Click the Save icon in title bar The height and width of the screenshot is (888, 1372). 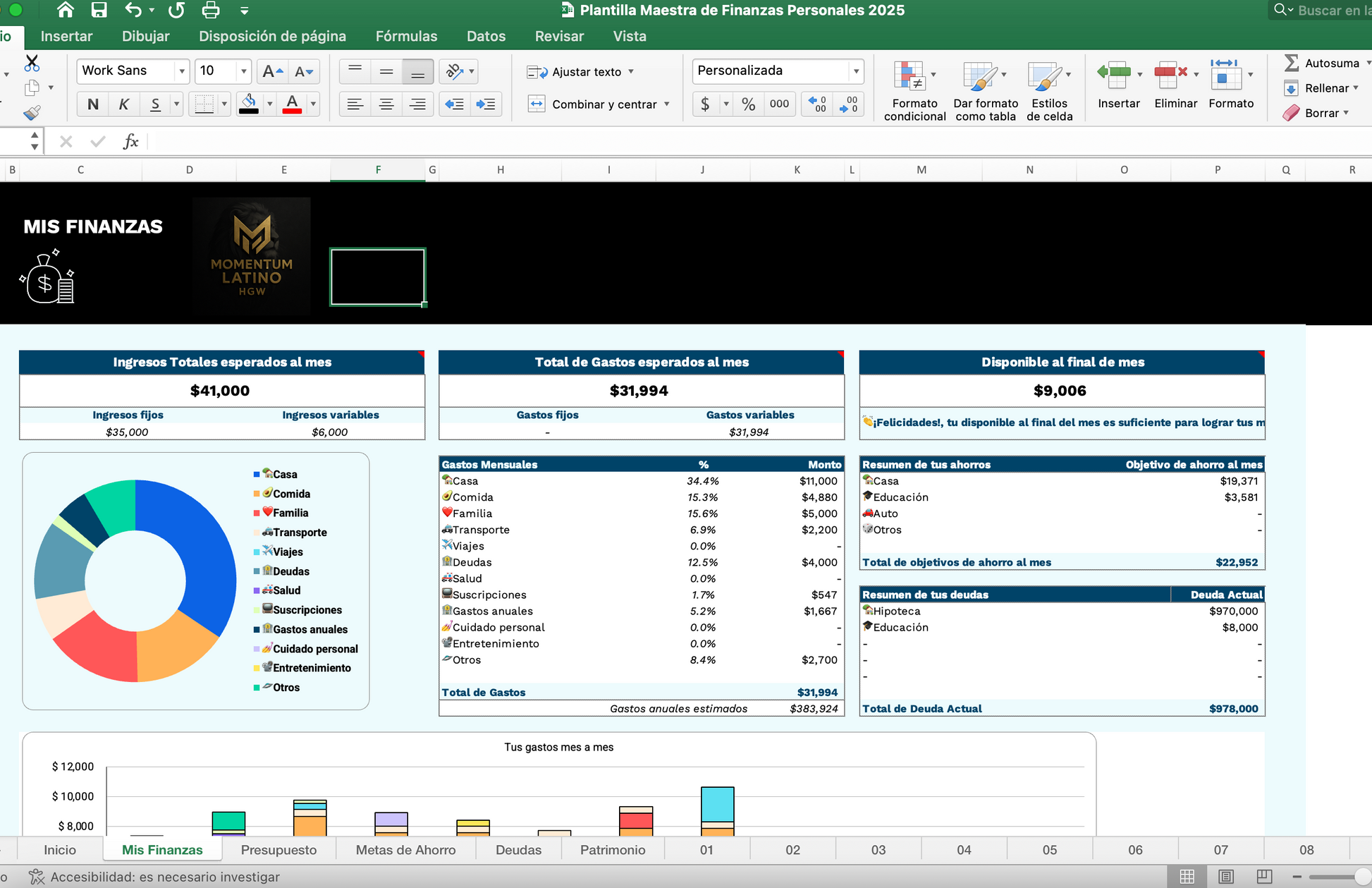[x=99, y=10]
